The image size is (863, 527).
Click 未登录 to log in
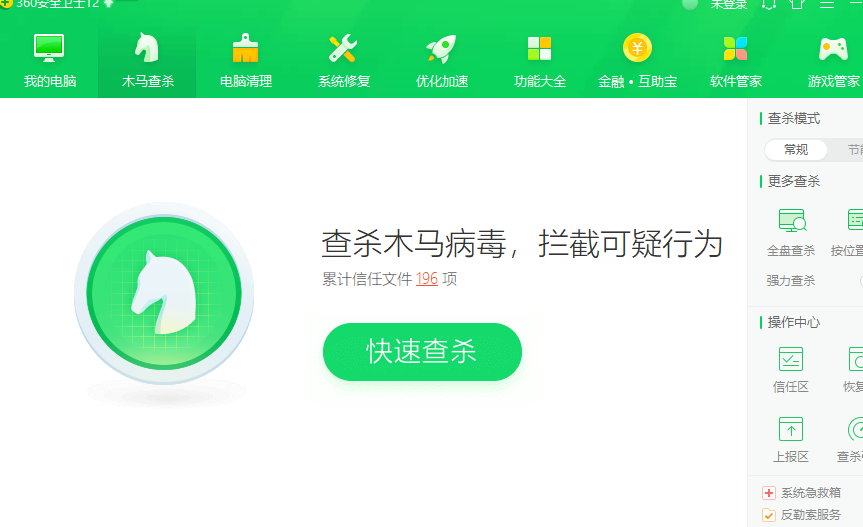point(728,4)
